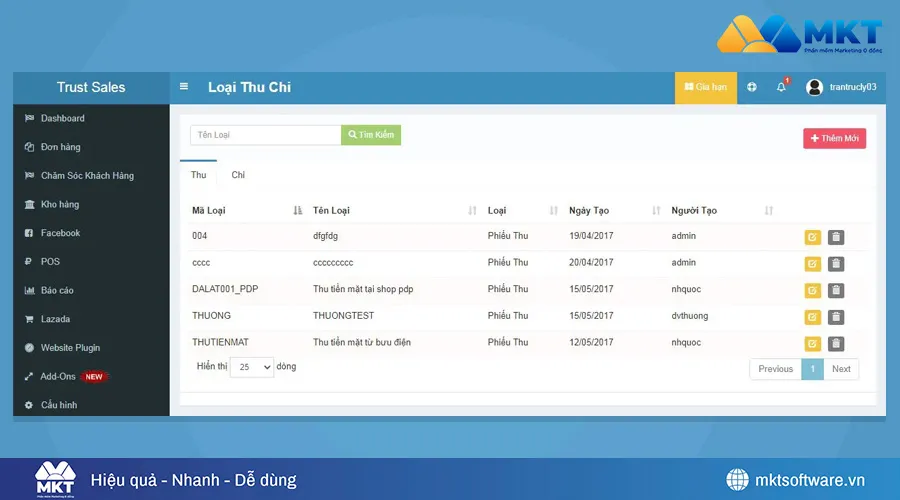Sort by Loại column arrow
Viewport: 900px width, 500px height.
click(x=553, y=211)
